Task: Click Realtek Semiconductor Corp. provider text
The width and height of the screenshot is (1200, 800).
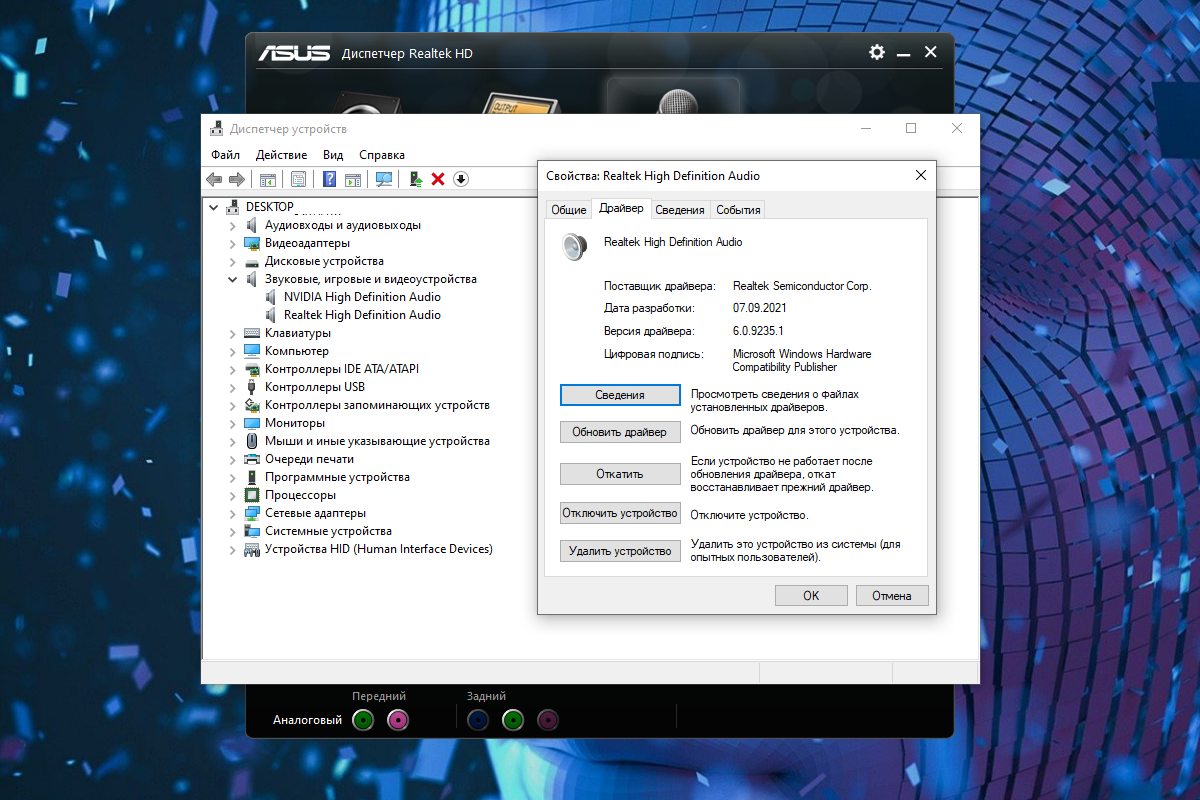Action: [802, 286]
